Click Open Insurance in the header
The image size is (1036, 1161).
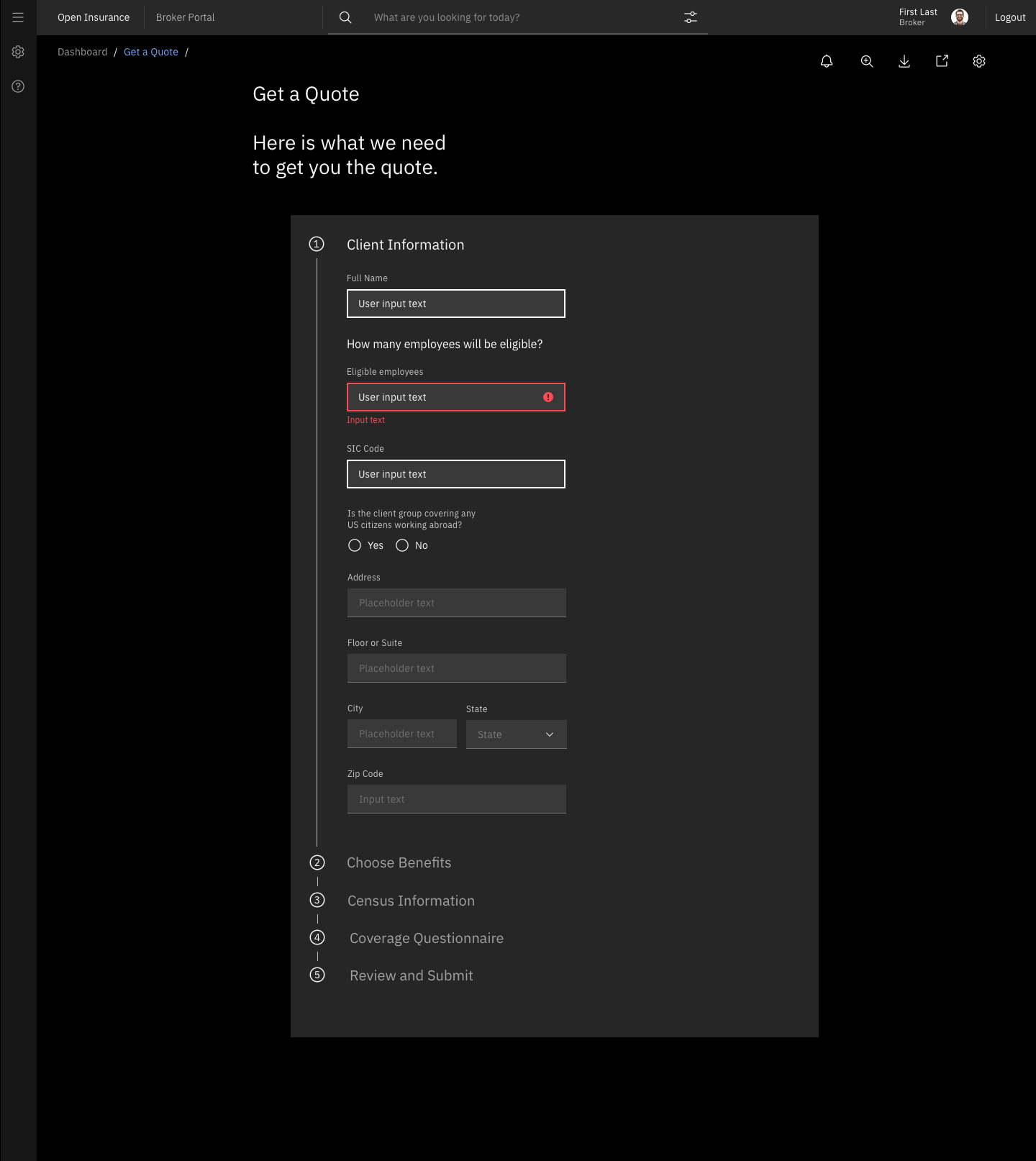[94, 17]
